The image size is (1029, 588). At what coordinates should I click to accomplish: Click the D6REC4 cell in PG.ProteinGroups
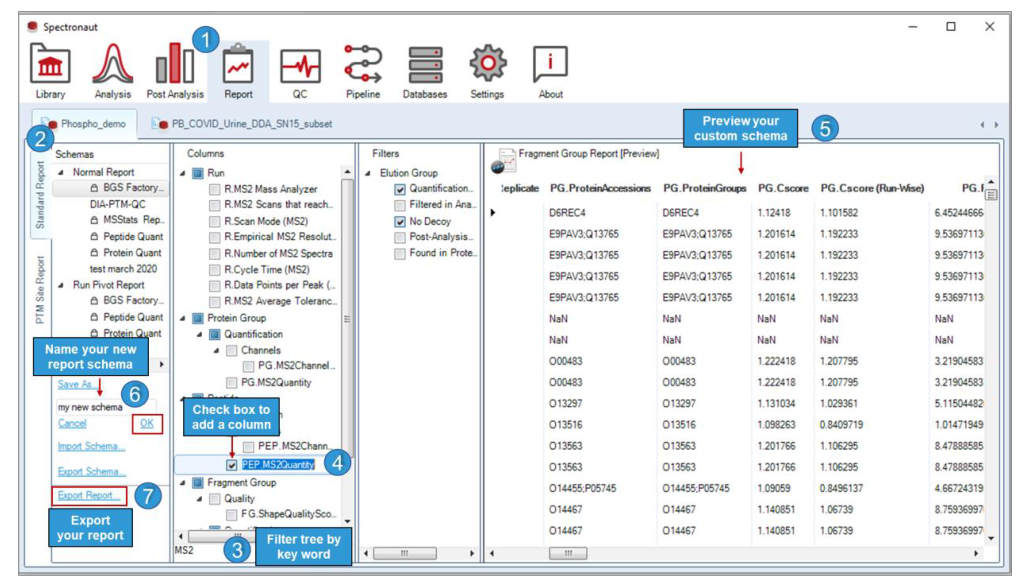coord(680,213)
